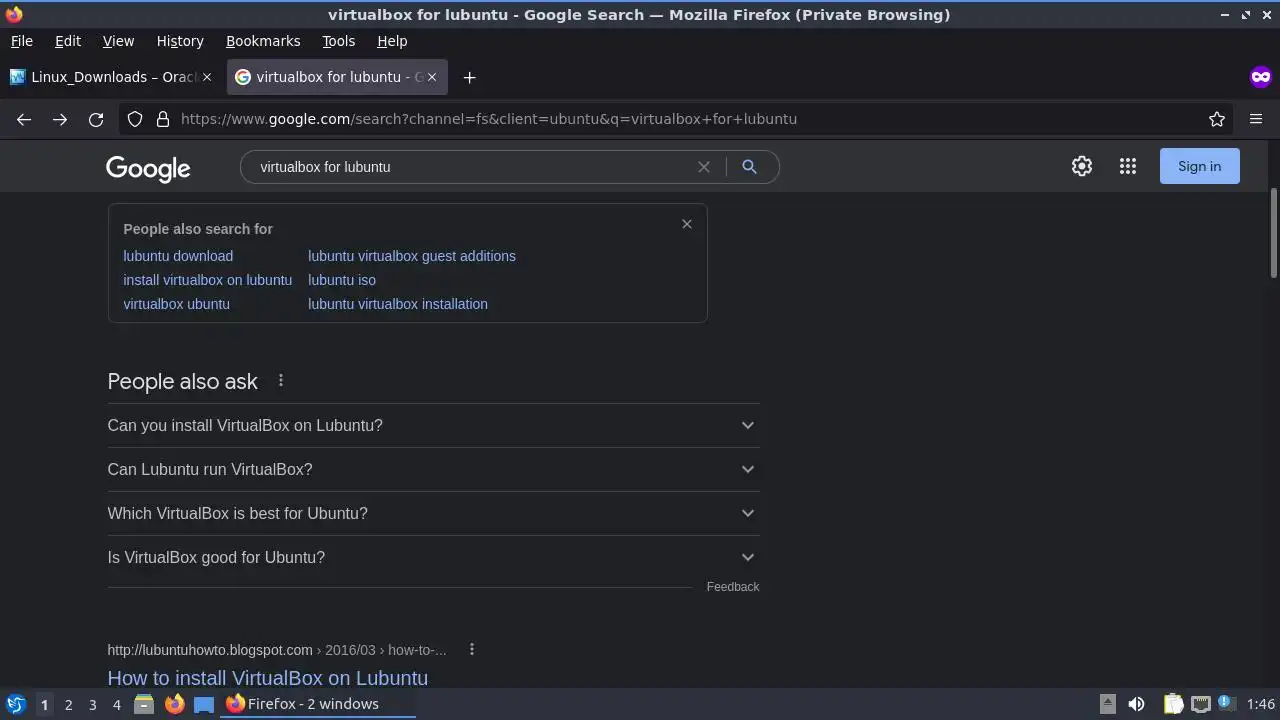Viewport: 1280px width, 720px height.
Task: Open 'install virtualbox on lubuntu' suggestion
Action: tap(207, 280)
